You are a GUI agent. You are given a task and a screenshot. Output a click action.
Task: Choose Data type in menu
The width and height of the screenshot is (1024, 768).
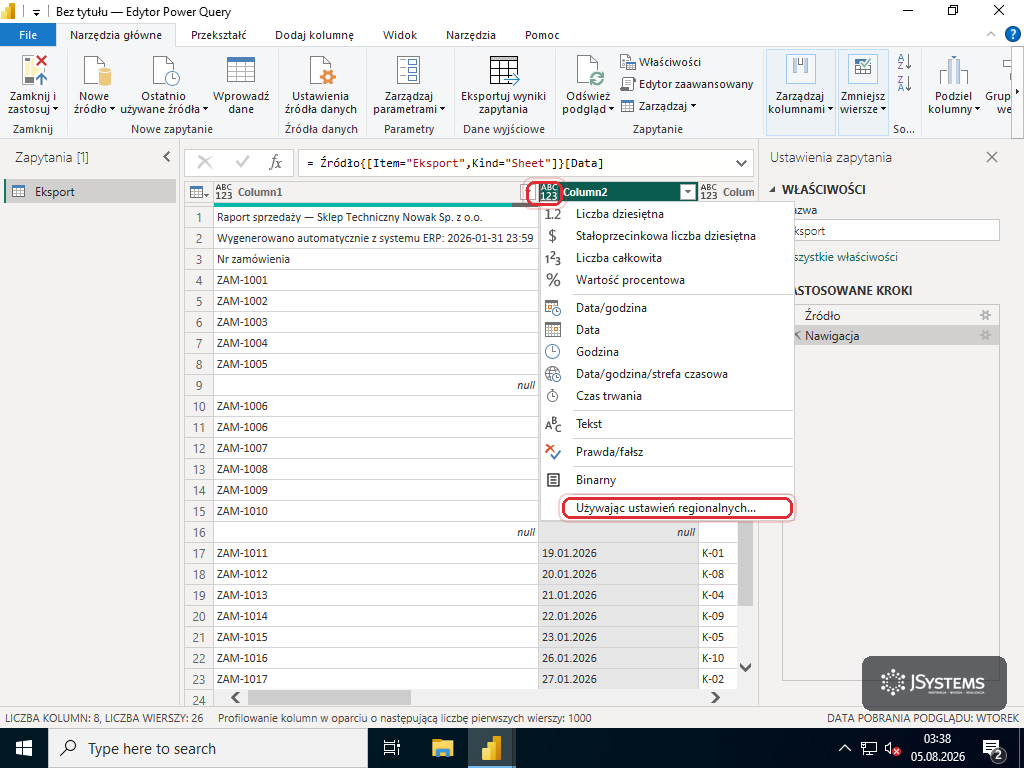(x=667, y=330)
